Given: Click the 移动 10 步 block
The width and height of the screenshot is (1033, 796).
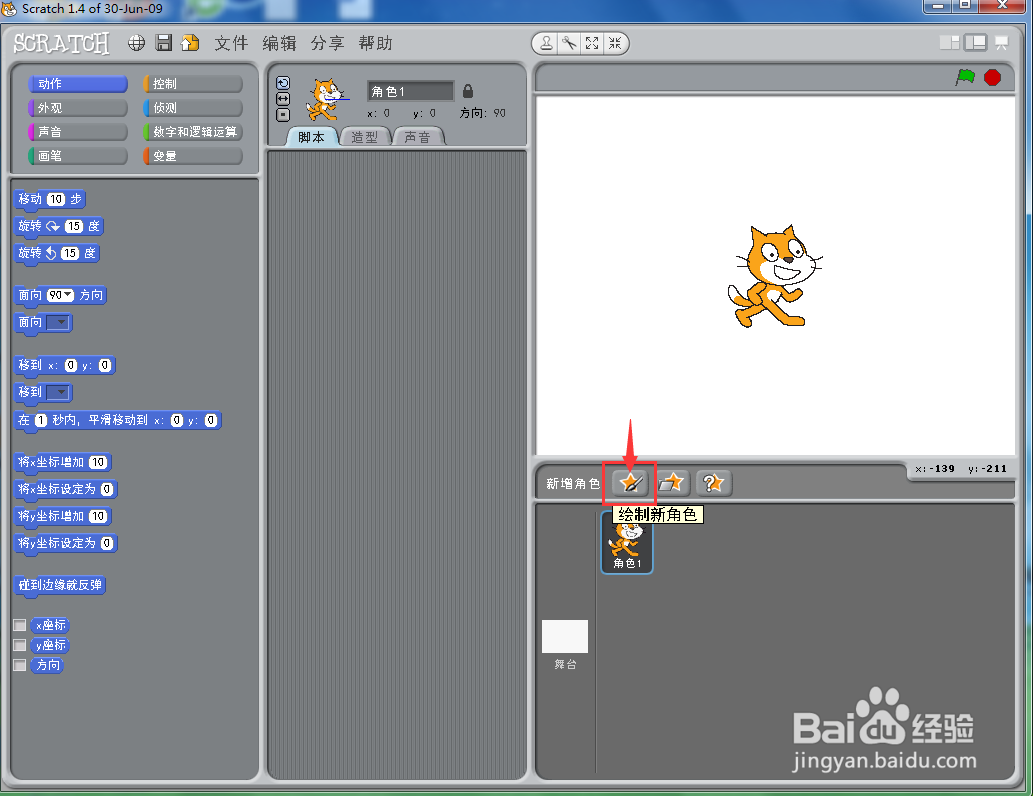Looking at the screenshot, I should point(50,199).
